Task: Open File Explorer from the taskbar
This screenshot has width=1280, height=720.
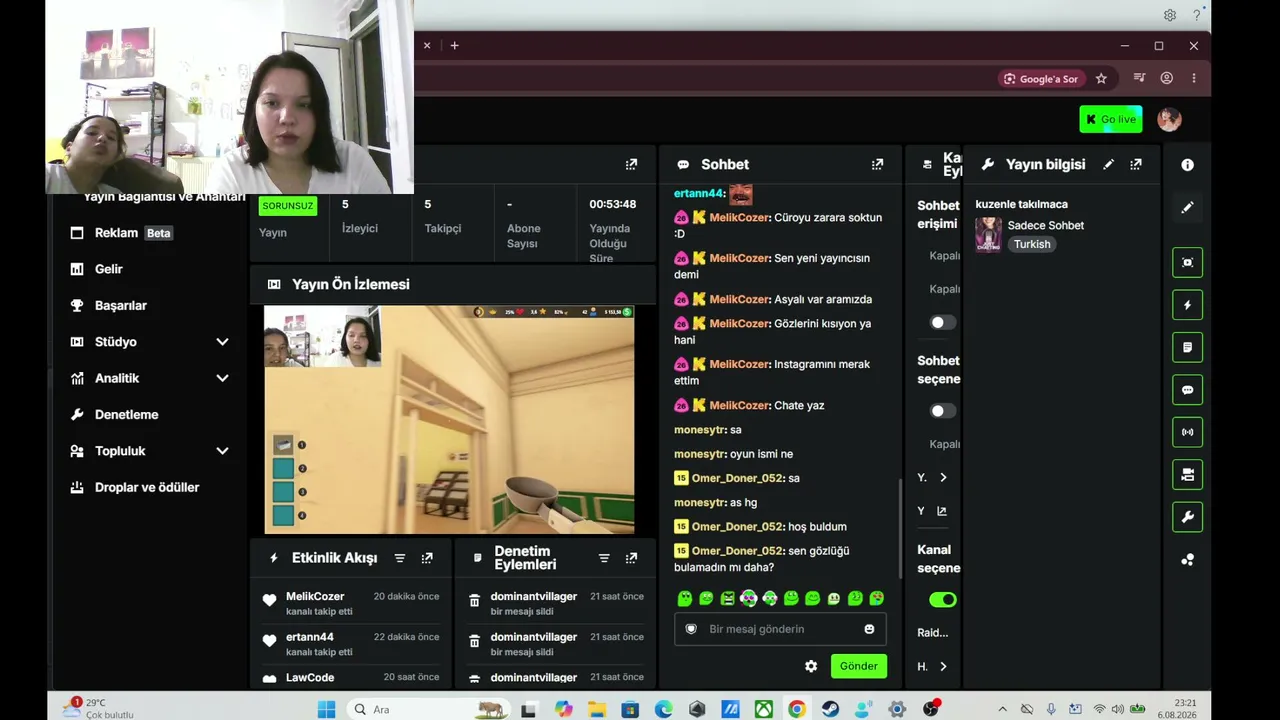Action: click(x=597, y=709)
